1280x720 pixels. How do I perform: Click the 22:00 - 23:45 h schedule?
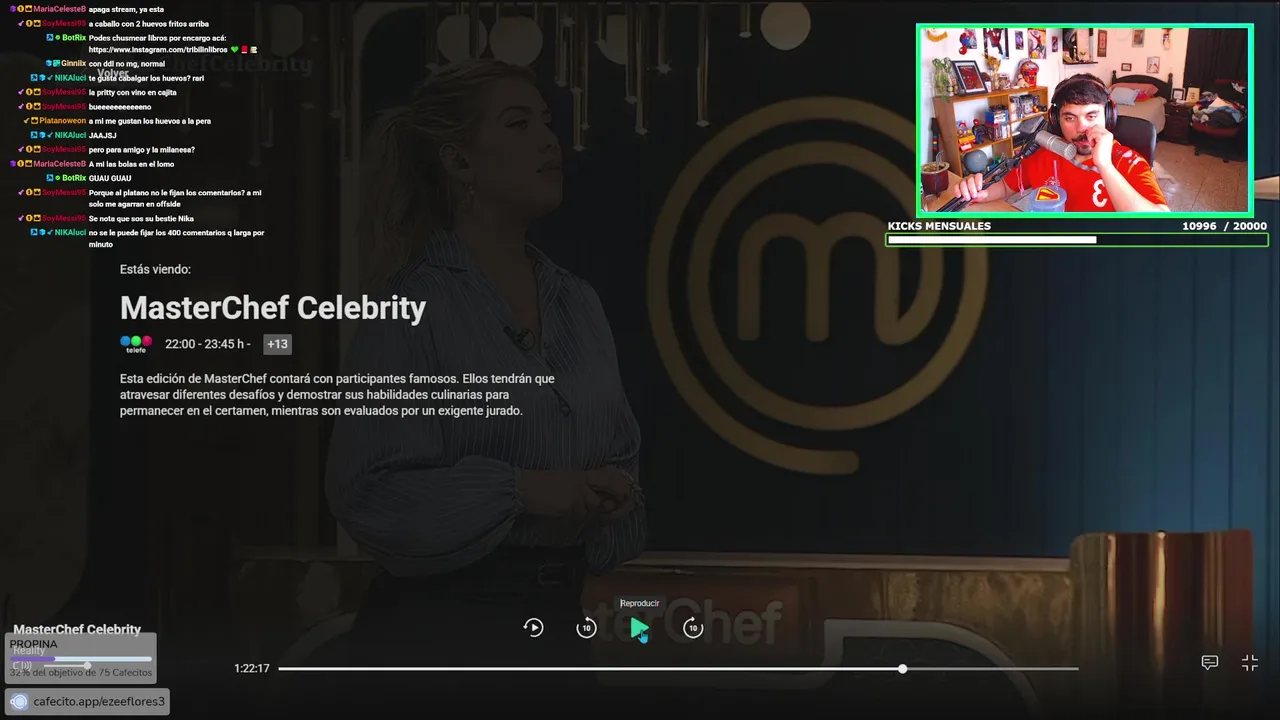pos(207,344)
